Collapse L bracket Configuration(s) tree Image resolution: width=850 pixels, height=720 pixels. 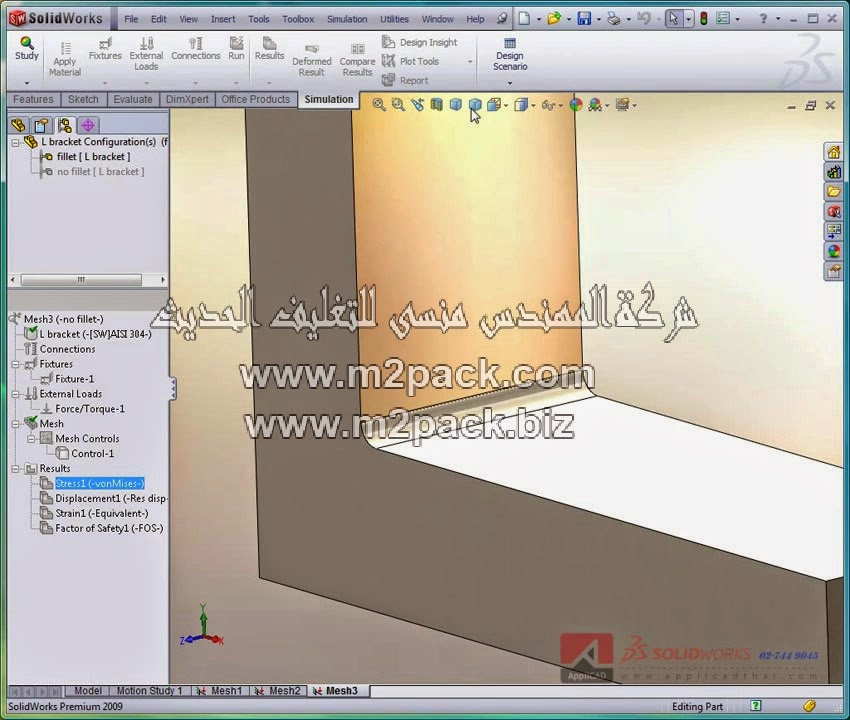[15, 143]
